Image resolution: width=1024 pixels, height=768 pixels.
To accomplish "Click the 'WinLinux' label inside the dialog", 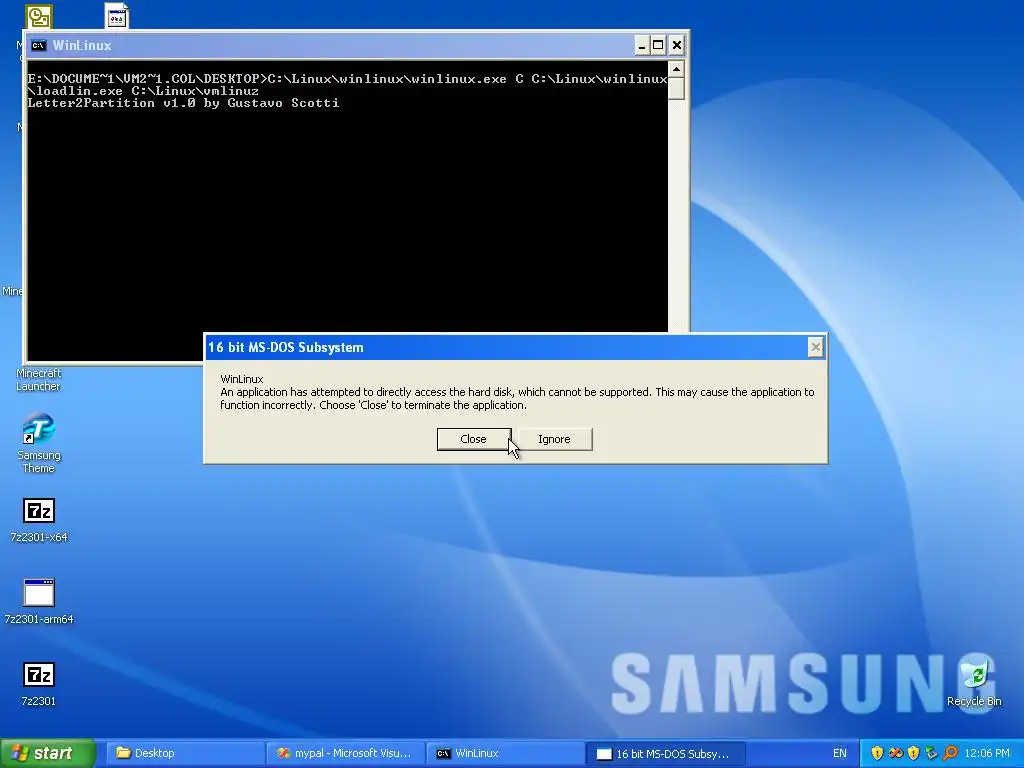I will coord(242,379).
